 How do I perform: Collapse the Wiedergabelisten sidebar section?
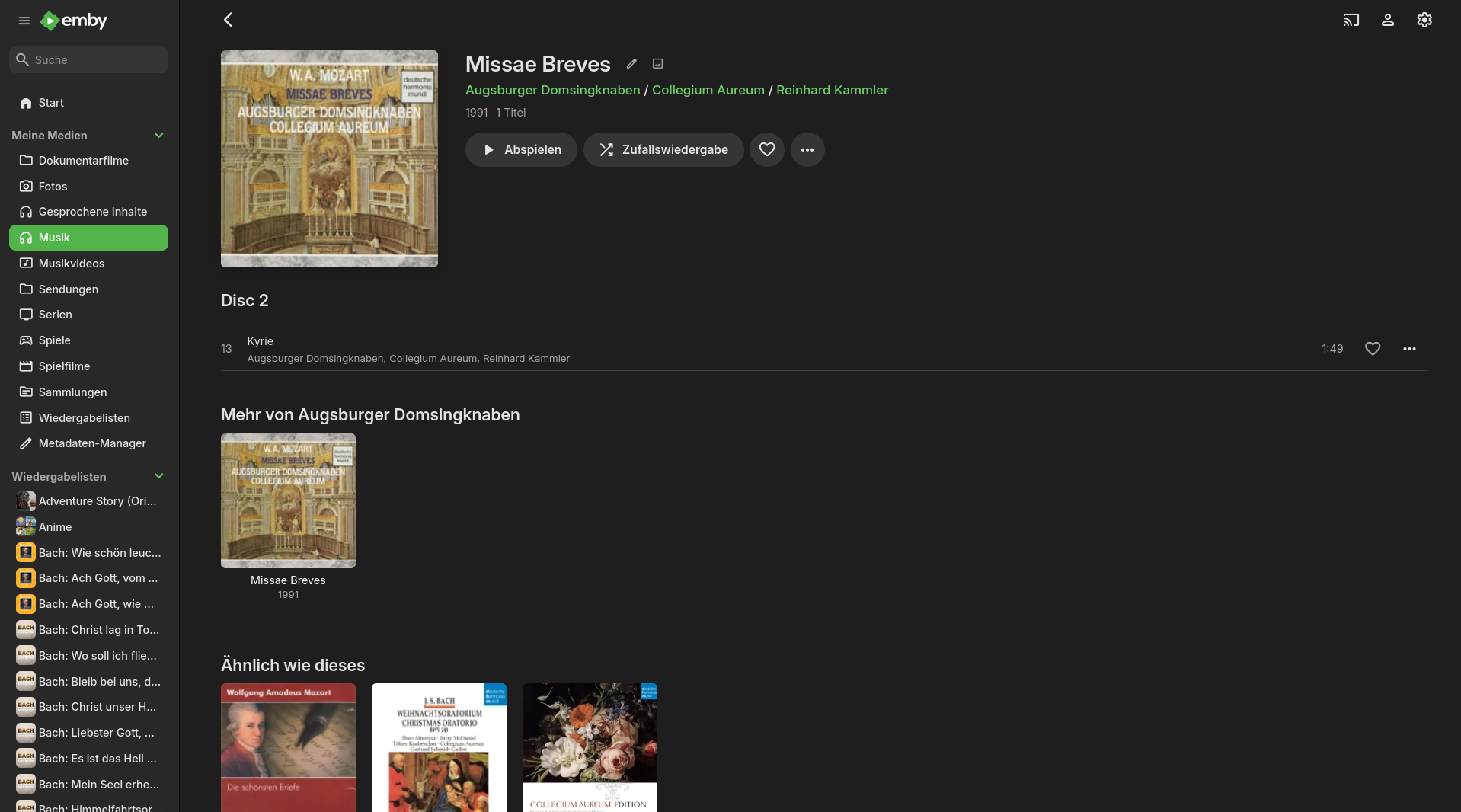pos(159,477)
